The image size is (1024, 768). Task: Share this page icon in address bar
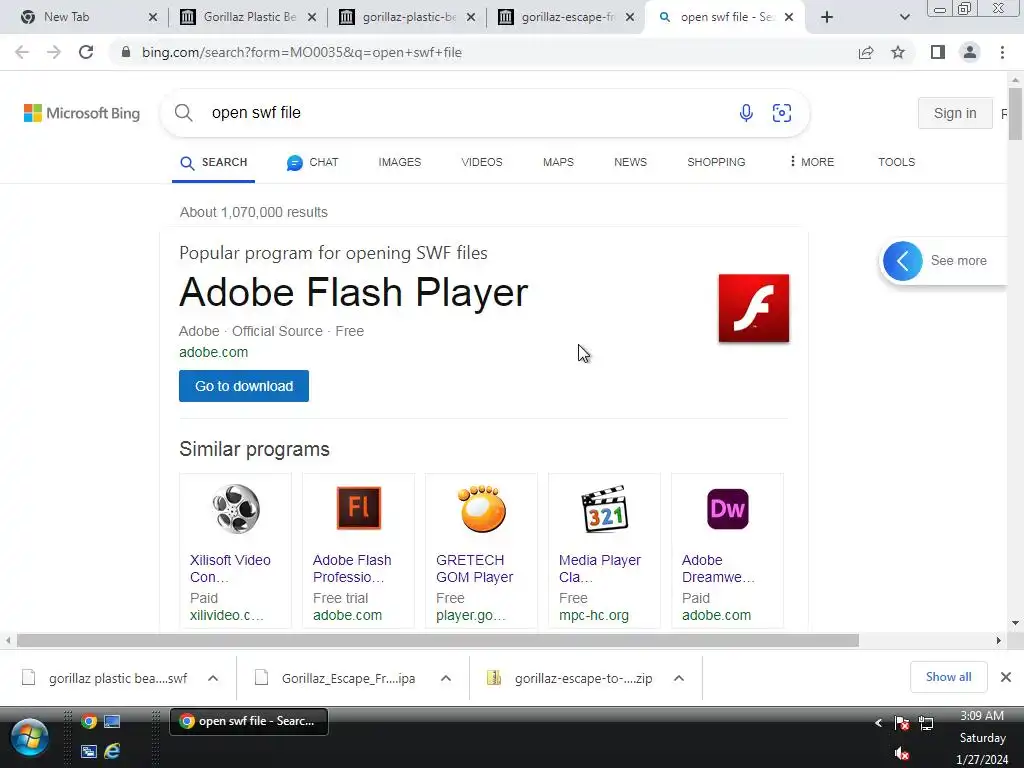point(866,52)
